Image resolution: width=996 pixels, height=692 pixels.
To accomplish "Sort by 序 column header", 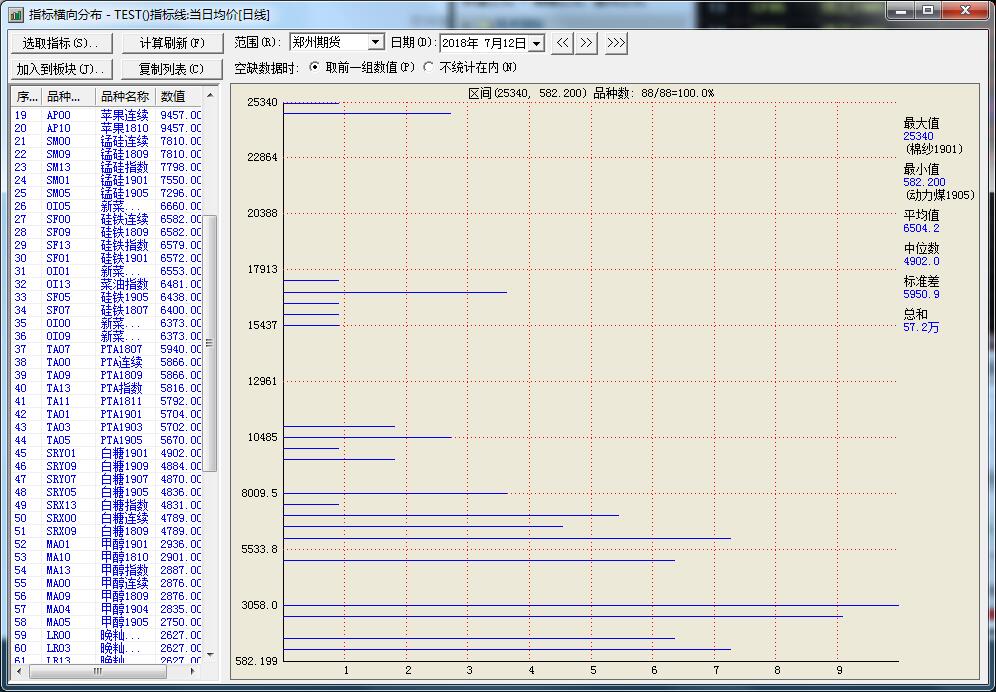I will tap(27, 97).
